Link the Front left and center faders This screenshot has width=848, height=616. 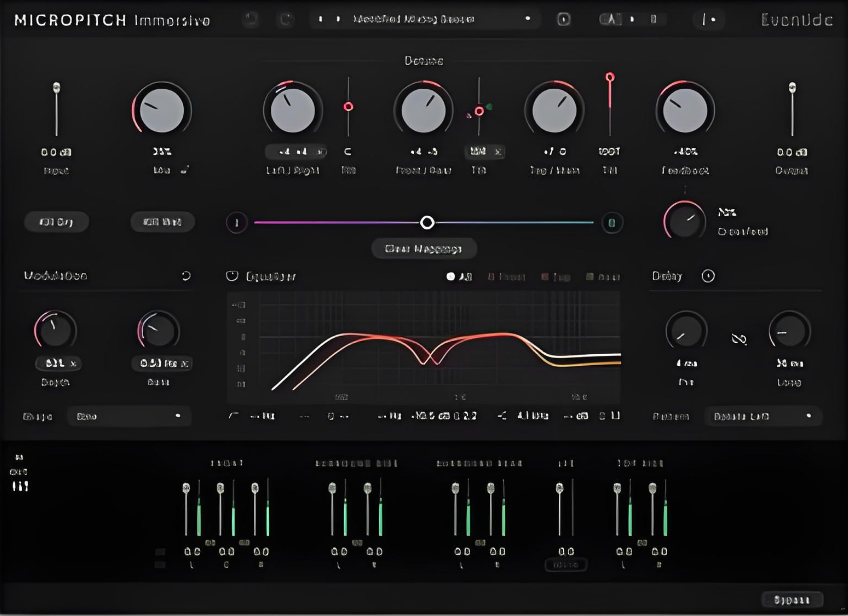pyautogui.click(x=210, y=542)
